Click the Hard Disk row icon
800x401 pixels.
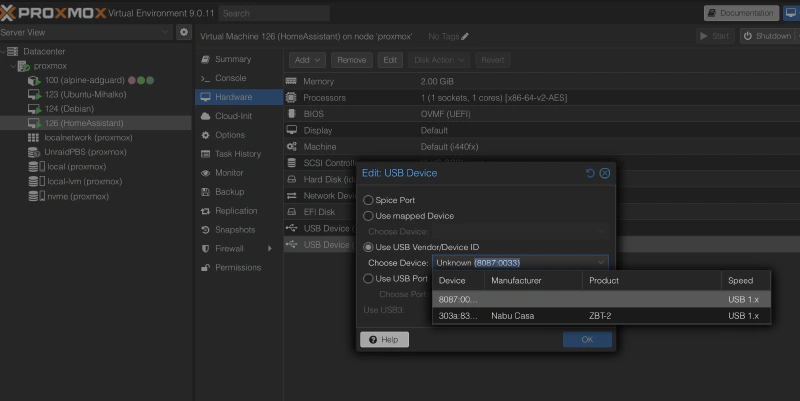pos(292,179)
